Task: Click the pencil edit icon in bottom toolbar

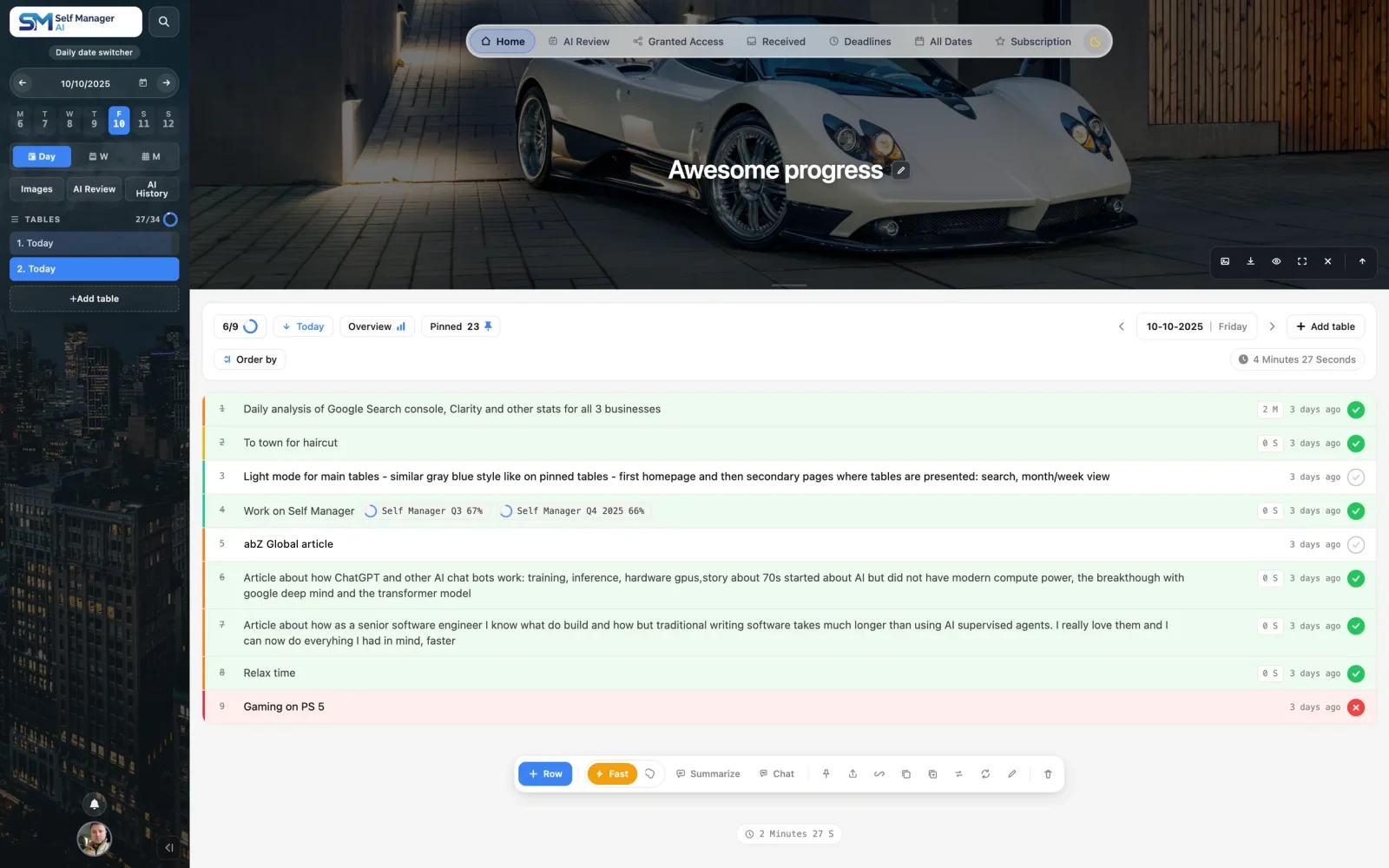Action: (x=1011, y=773)
